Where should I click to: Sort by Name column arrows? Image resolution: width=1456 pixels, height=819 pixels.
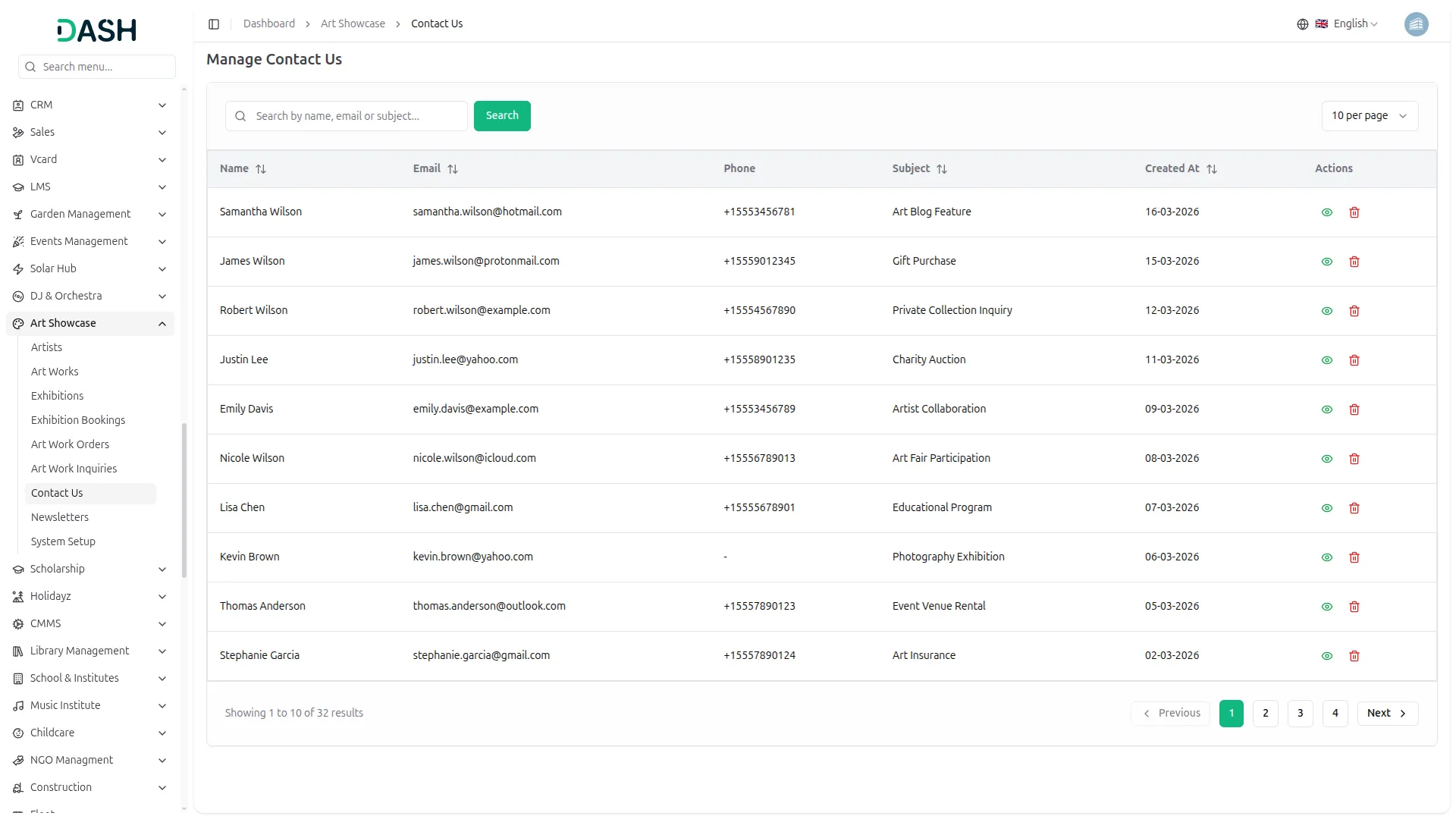tap(261, 169)
